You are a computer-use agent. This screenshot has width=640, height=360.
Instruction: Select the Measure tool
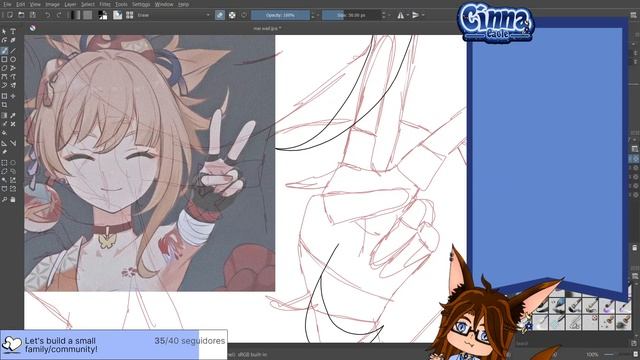pyautogui.click(x=13, y=143)
